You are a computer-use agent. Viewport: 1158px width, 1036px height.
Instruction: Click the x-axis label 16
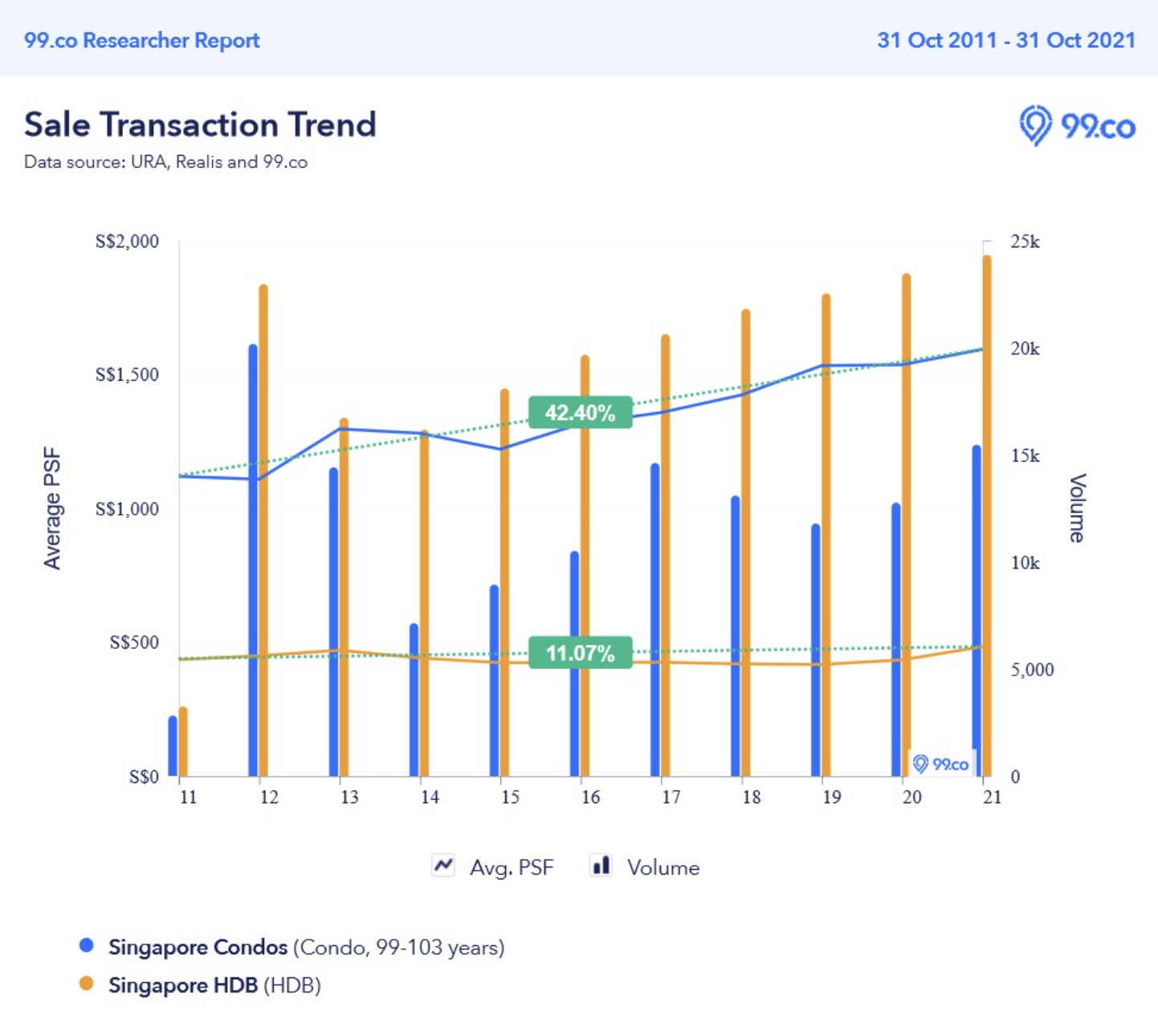(590, 797)
